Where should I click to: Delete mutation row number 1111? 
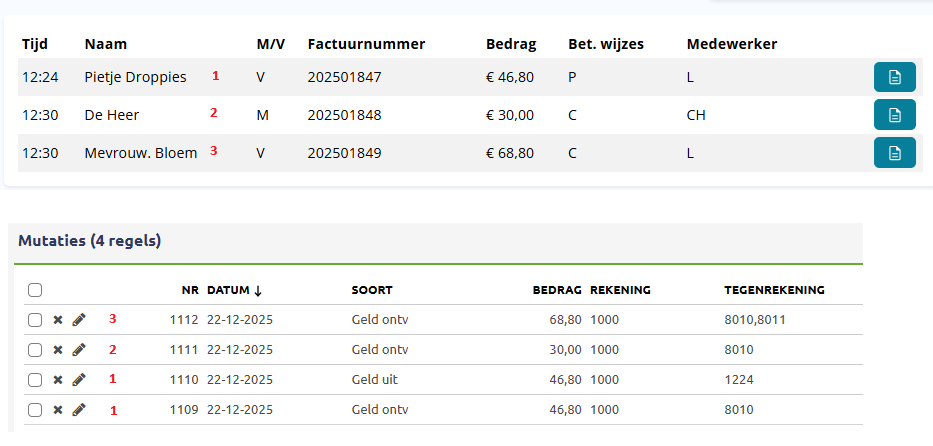point(57,350)
